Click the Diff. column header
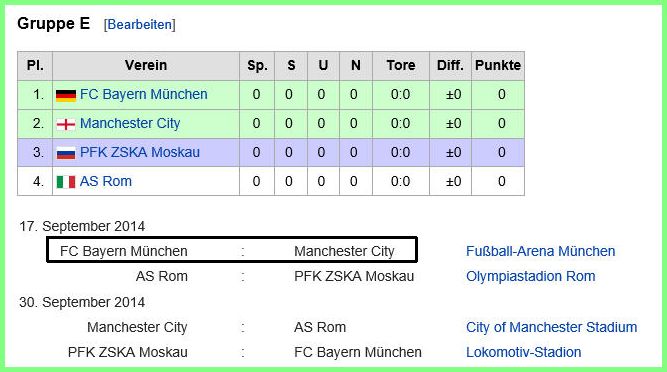 (x=450, y=65)
